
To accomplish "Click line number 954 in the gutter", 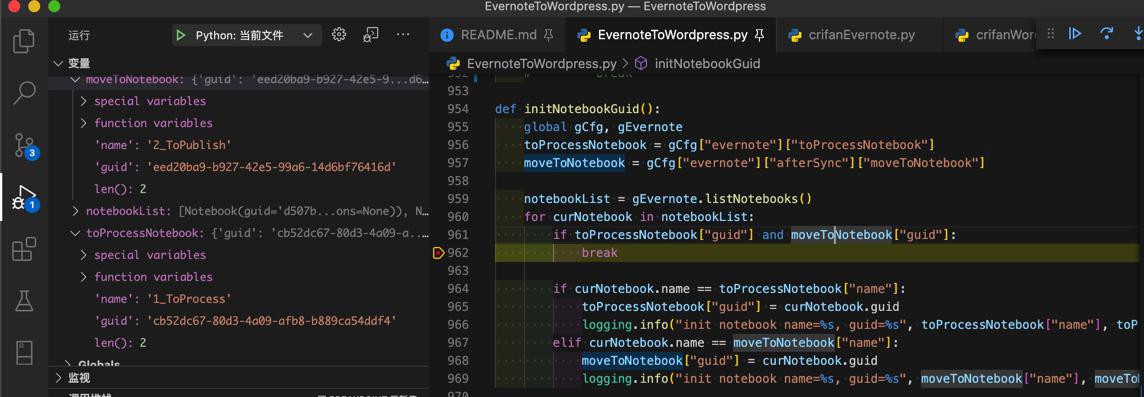I will click(x=457, y=109).
